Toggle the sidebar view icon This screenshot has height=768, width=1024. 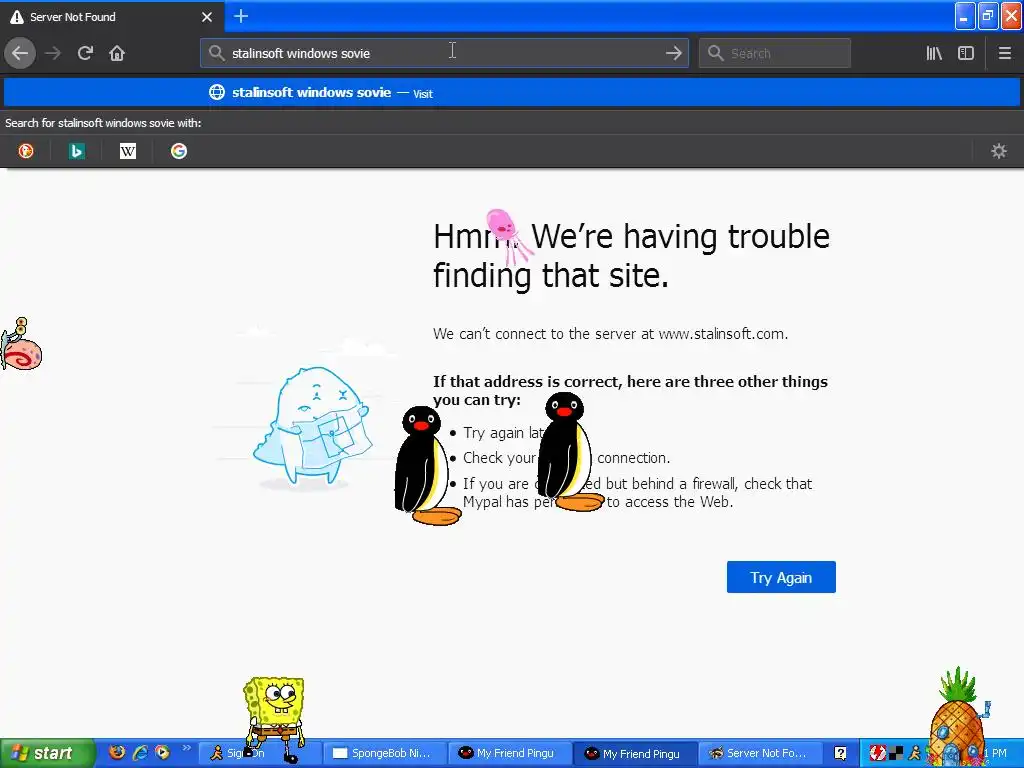[966, 53]
